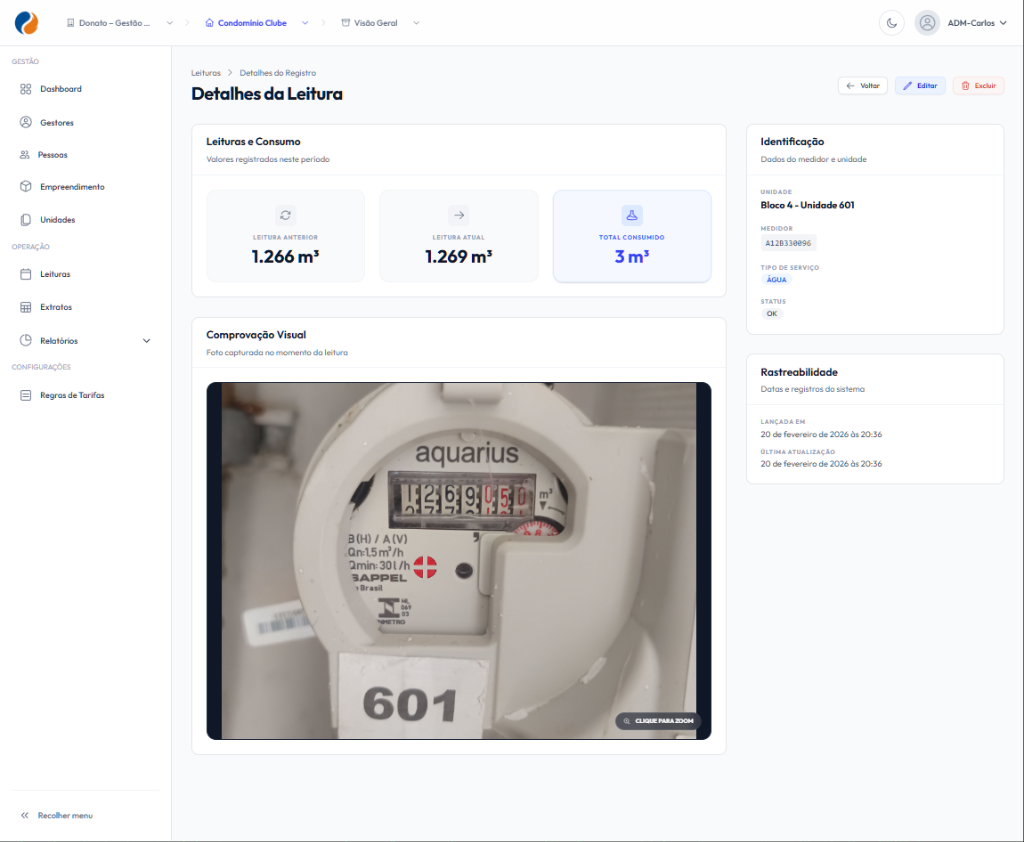This screenshot has width=1024, height=842.
Task: Click the double-chevron collapse menu icon
Action: [x=25, y=815]
